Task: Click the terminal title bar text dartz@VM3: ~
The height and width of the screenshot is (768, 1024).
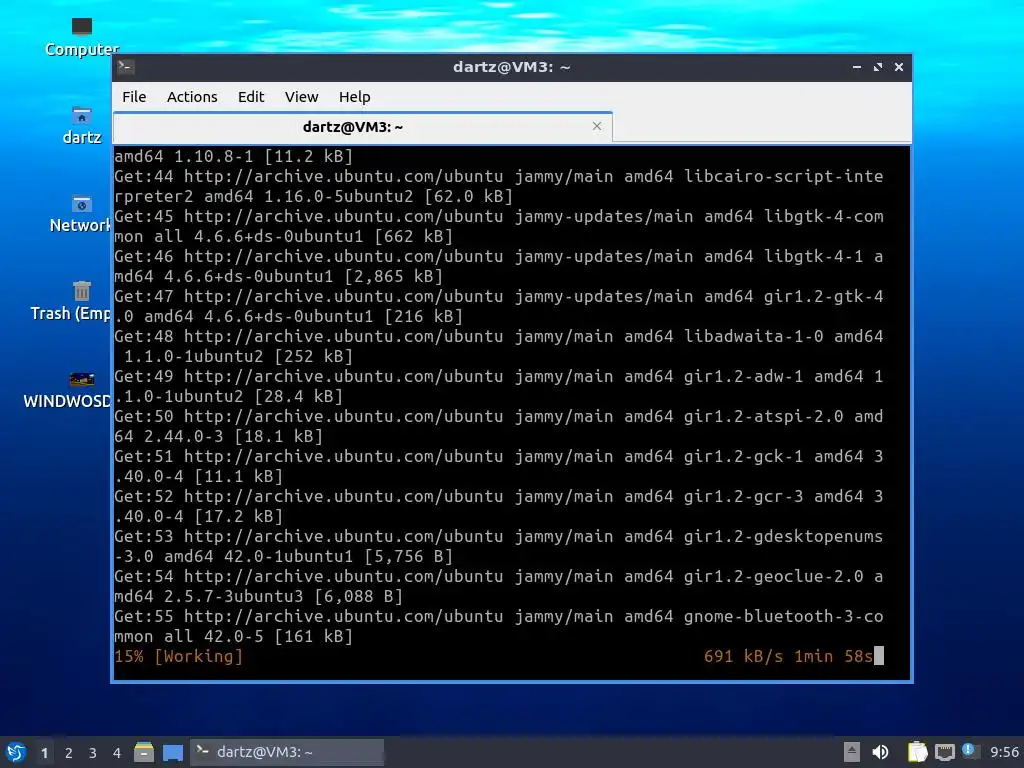Action: coord(512,67)
